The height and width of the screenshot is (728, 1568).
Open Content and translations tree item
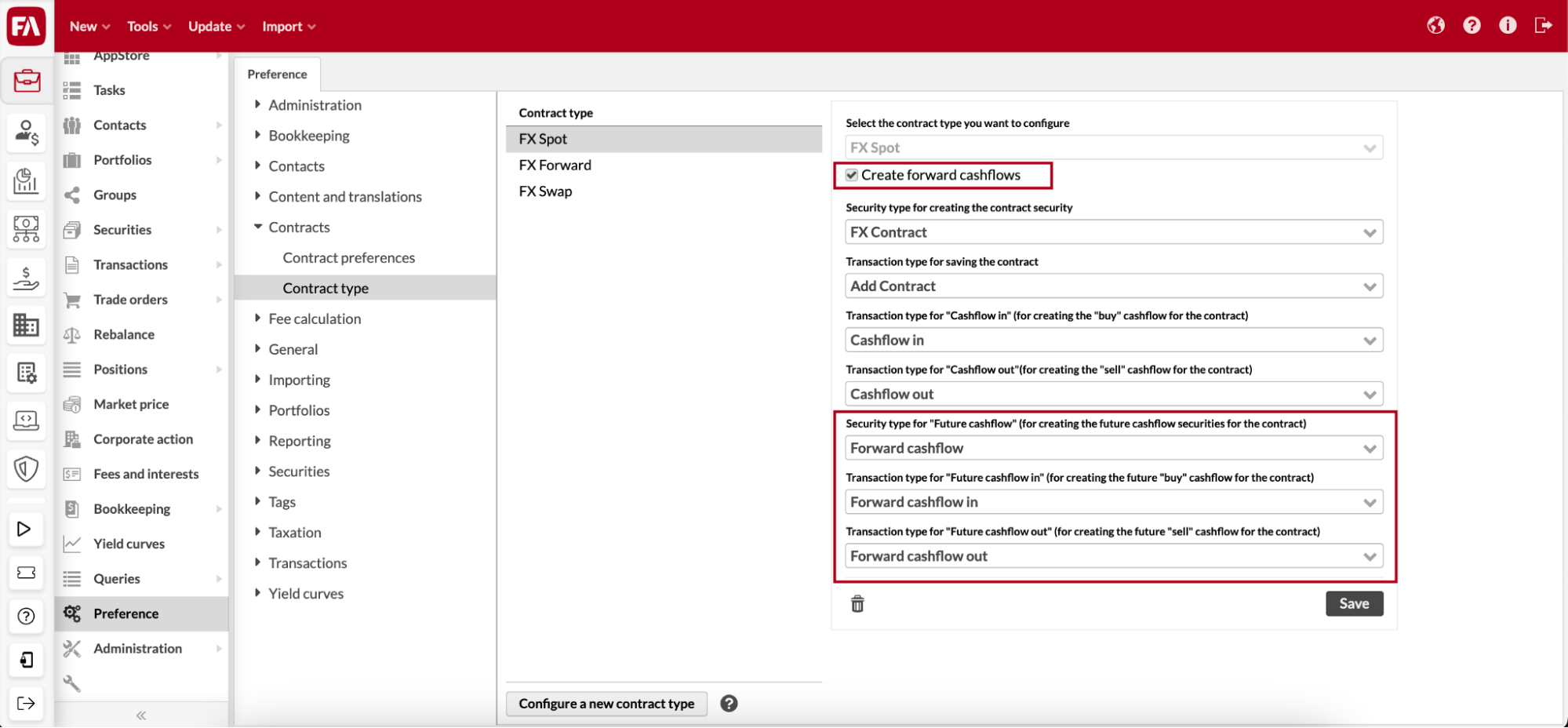click(x=345, y=196)
